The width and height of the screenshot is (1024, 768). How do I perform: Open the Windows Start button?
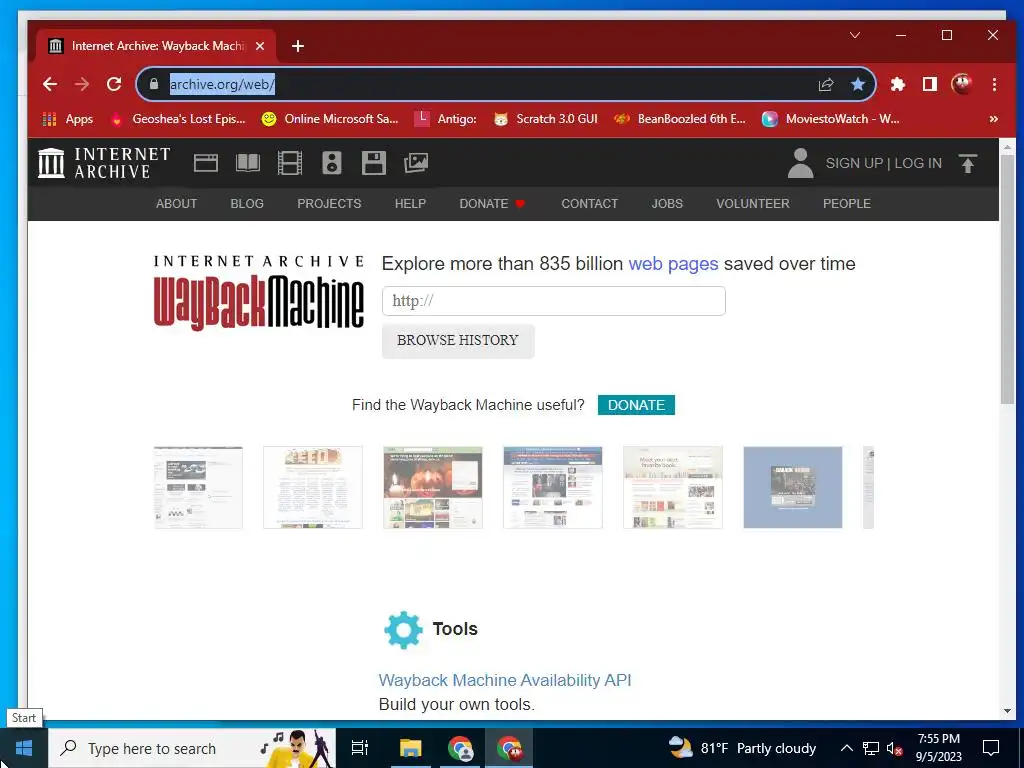[24, 748]
